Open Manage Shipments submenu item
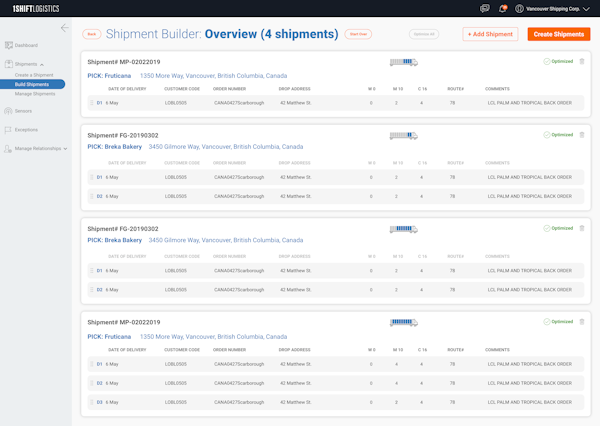Viewport: 600px width, 426px height. pyautogui.click(x=35, y=94)
